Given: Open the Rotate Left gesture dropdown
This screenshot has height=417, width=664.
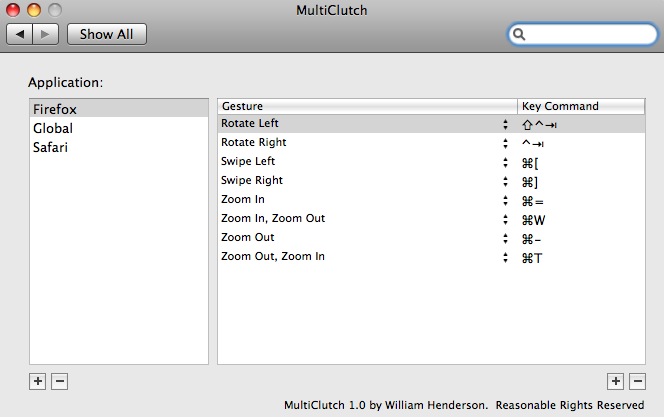Looking at the screenshot, I should (x=506, y=124).
